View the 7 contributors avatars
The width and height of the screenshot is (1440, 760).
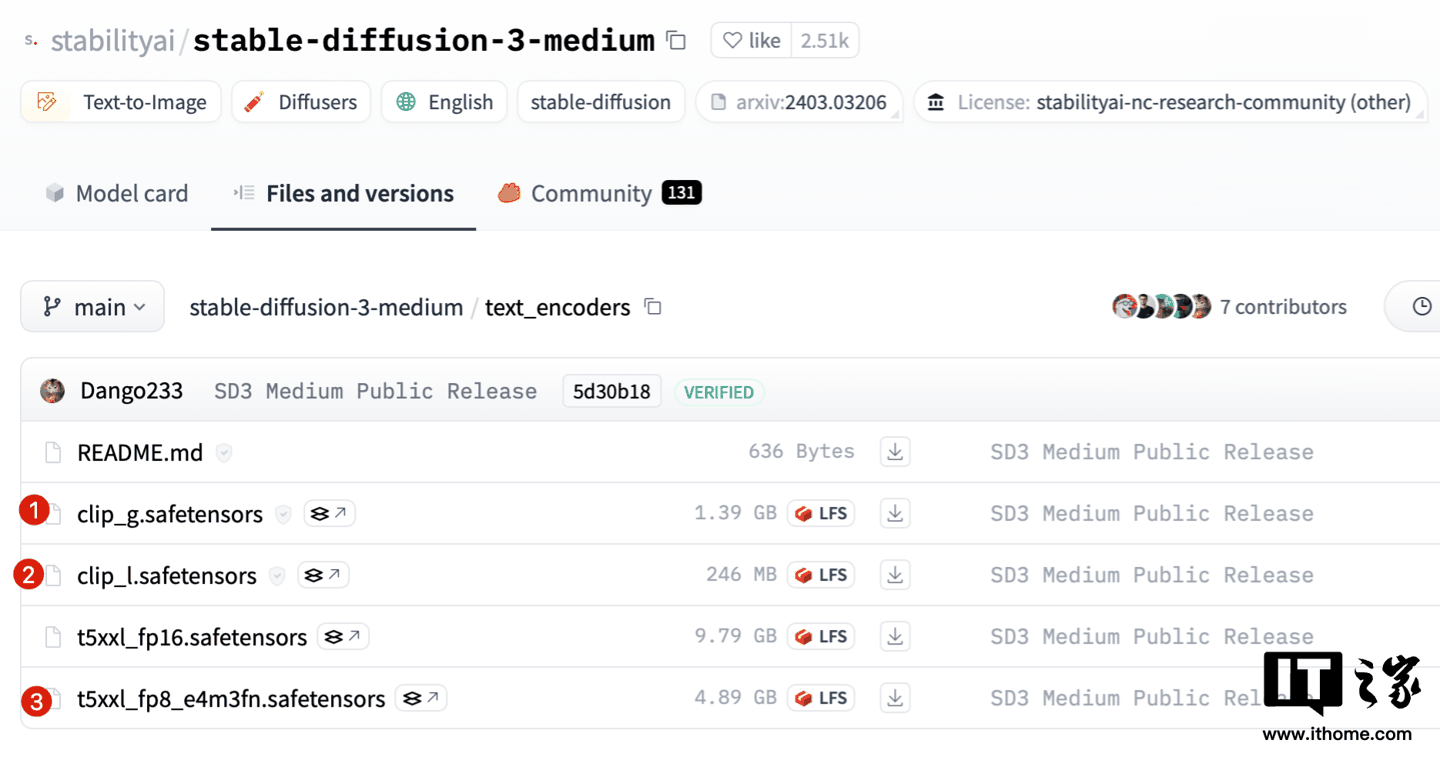coord(1161,307)
